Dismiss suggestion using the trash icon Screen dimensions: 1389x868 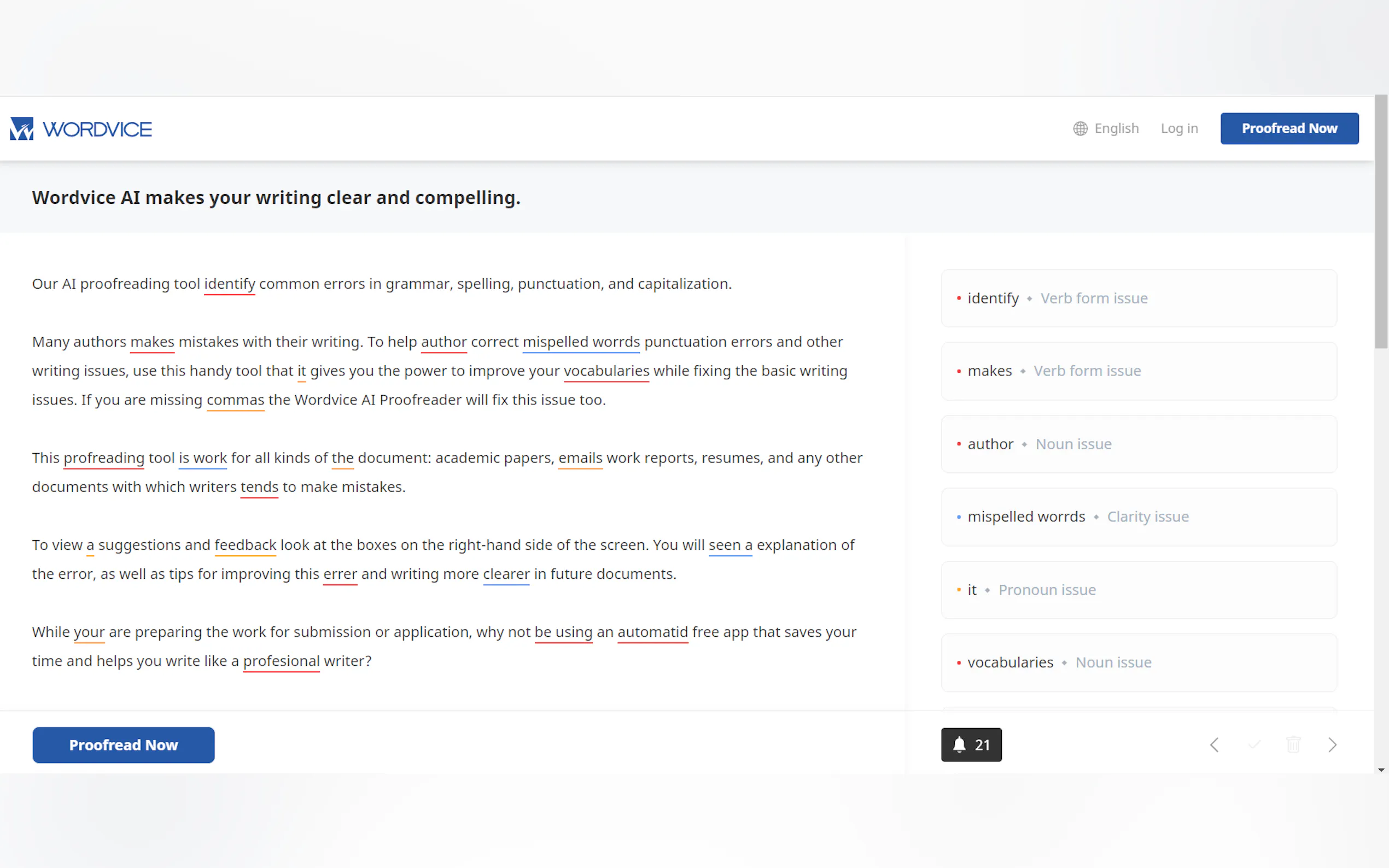tap(1293, 744)
